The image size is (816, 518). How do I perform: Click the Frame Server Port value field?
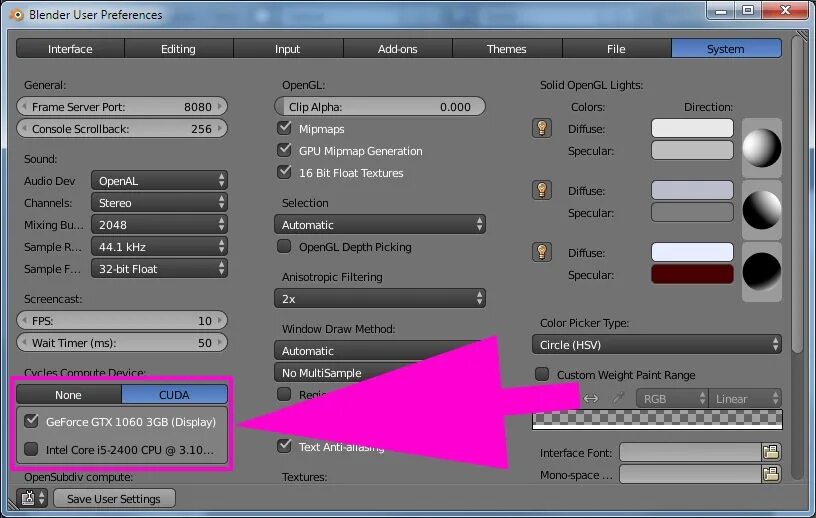pyautogui.click(x=122, y=106)
